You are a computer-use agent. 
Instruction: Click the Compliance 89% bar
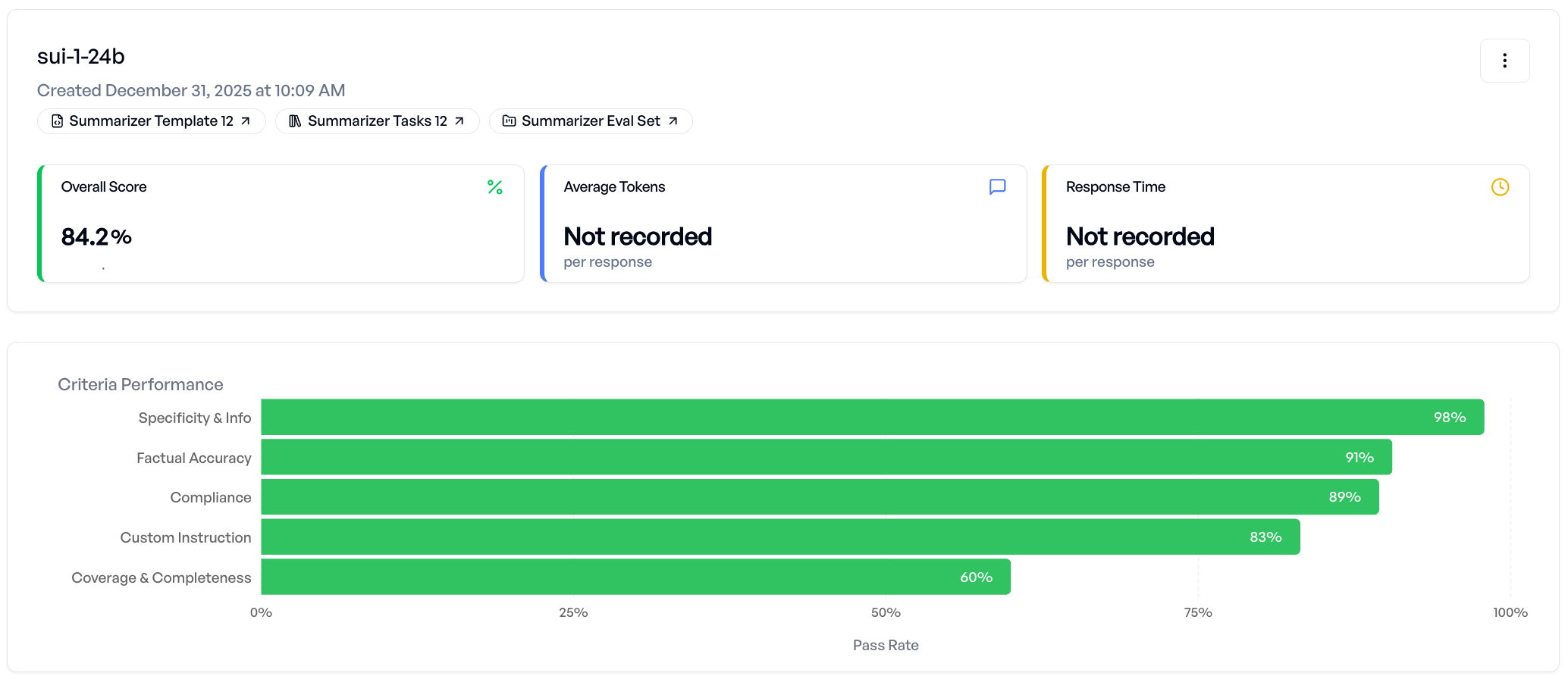(820, 497)
